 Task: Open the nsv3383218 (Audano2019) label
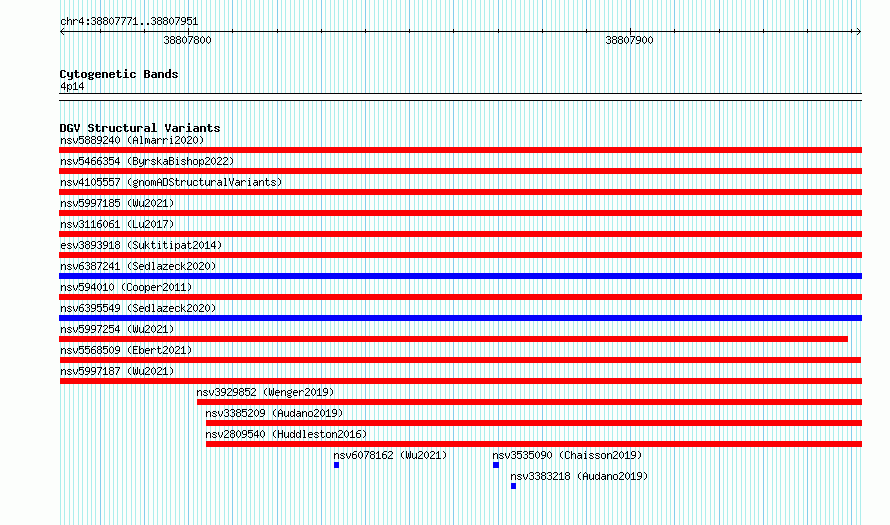tap(579, 476)
